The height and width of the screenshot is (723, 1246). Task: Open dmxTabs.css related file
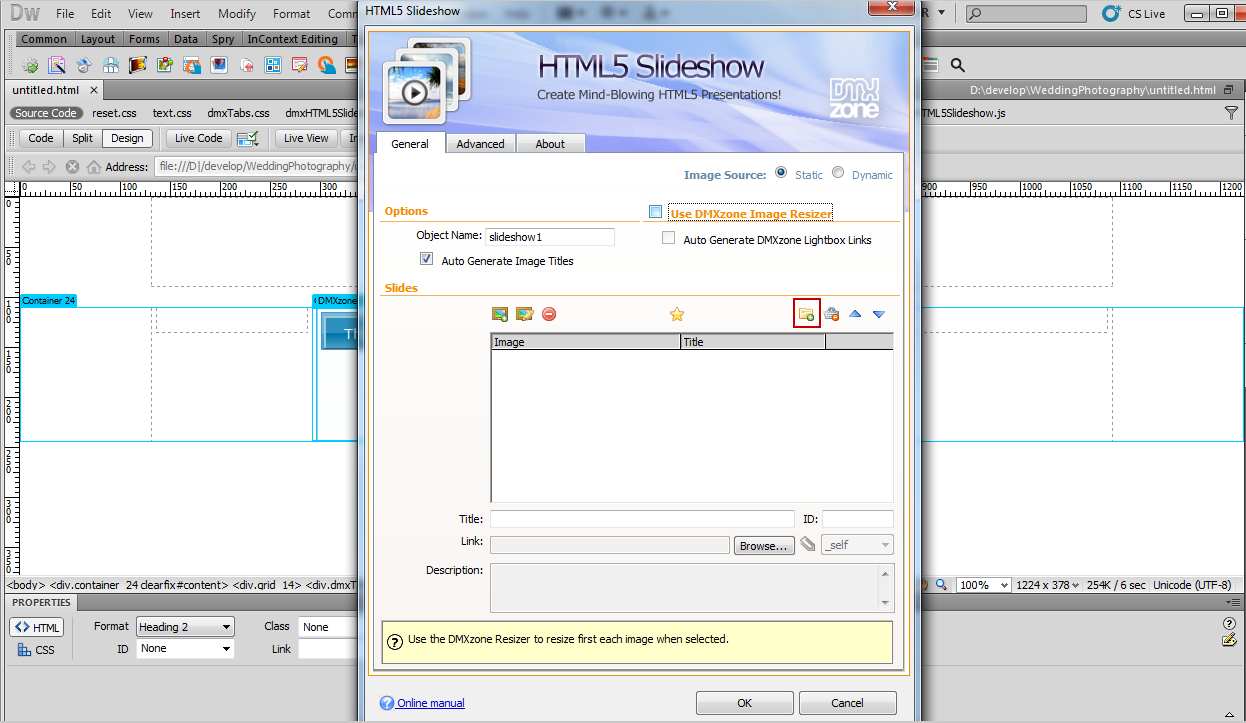pos(238,113)
